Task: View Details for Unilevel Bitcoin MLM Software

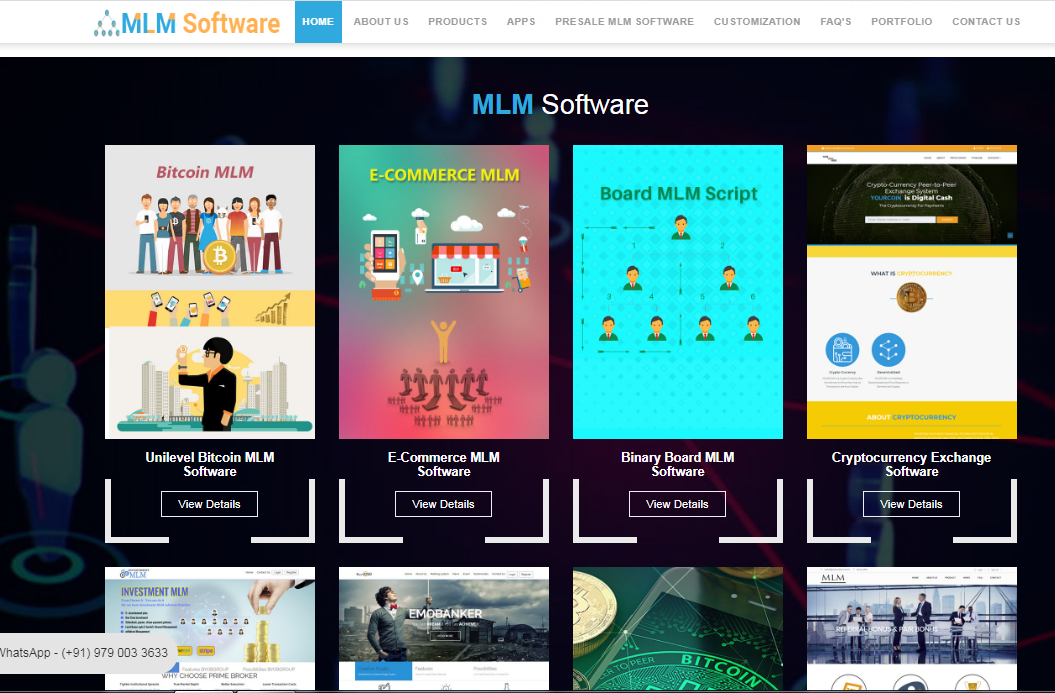Action: [209, 503]
